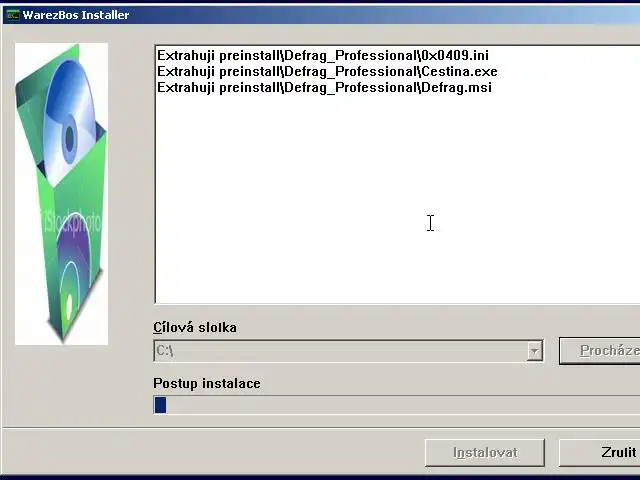Click the Zrušit cancel button
Viewport: 640px width, 480px height.
click(600, 453)
